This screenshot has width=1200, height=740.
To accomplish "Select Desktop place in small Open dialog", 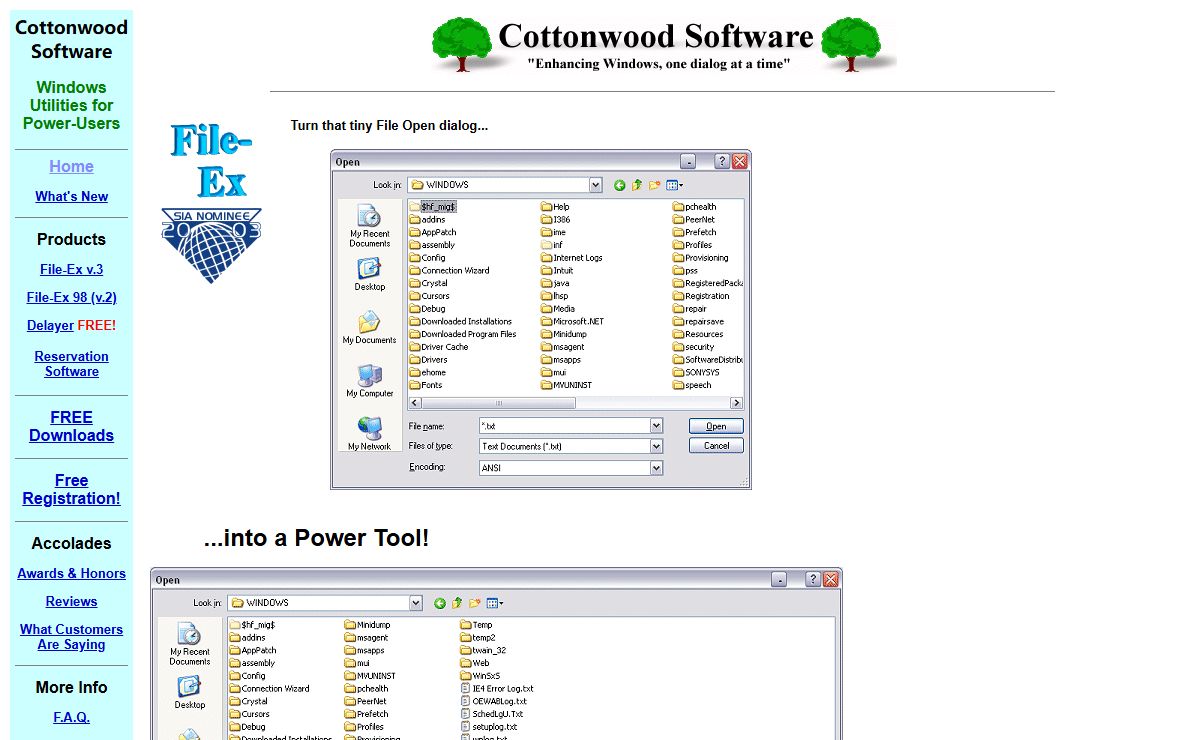I will [x=369, y=274].
